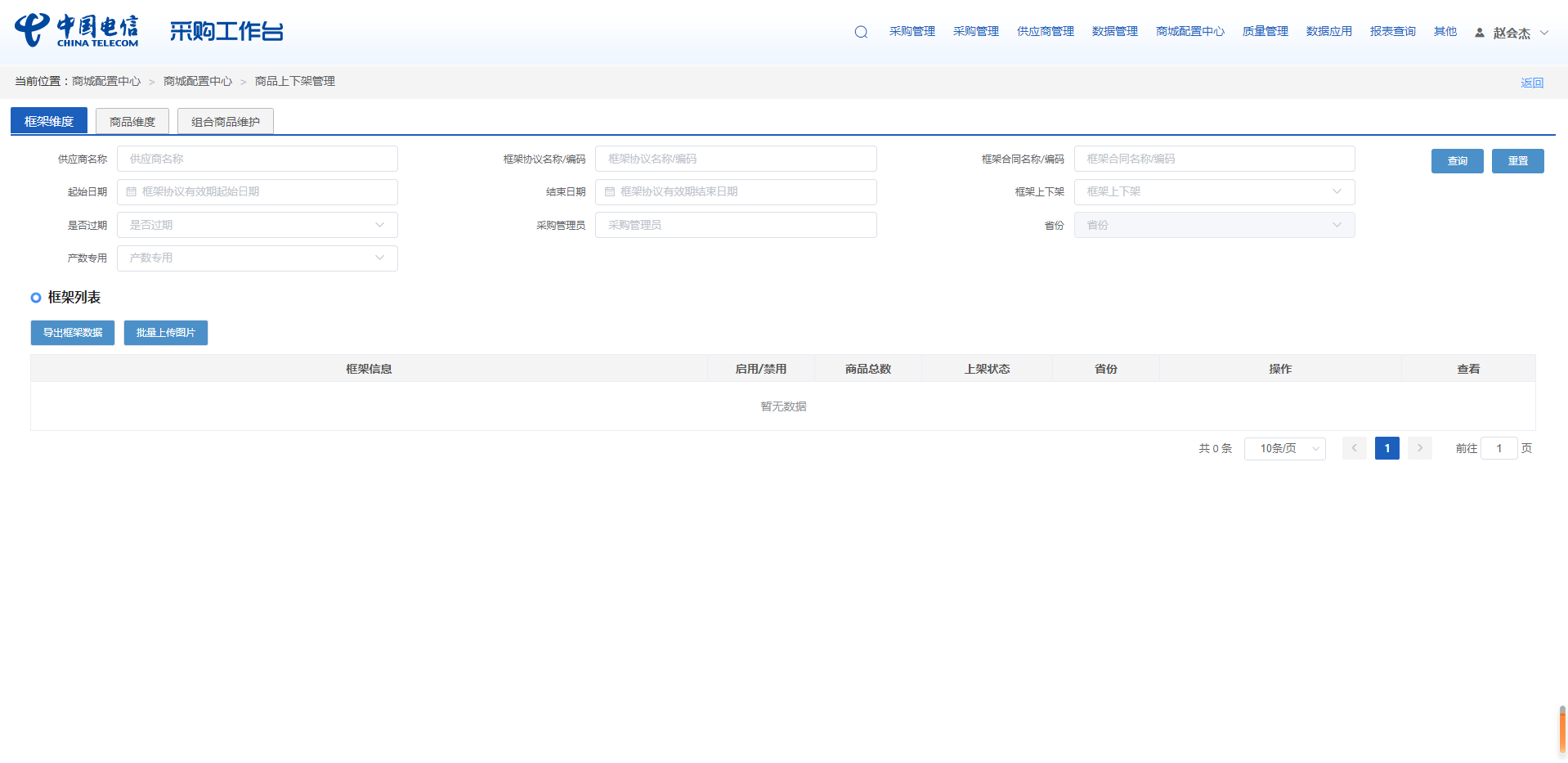Click first 商城配置中心 breadcrumb
The image size is (1568, 763).
[106, 81]
